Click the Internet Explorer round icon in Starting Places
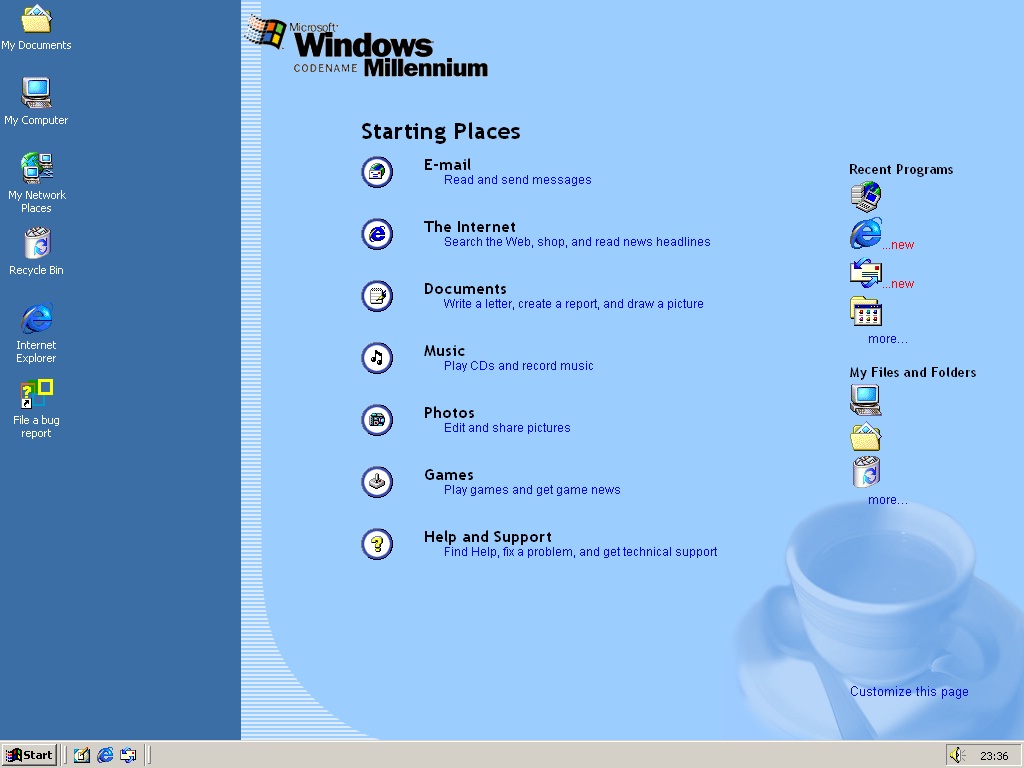The width and height of the screenshot is (1024, 768). [x=377, y=234]
